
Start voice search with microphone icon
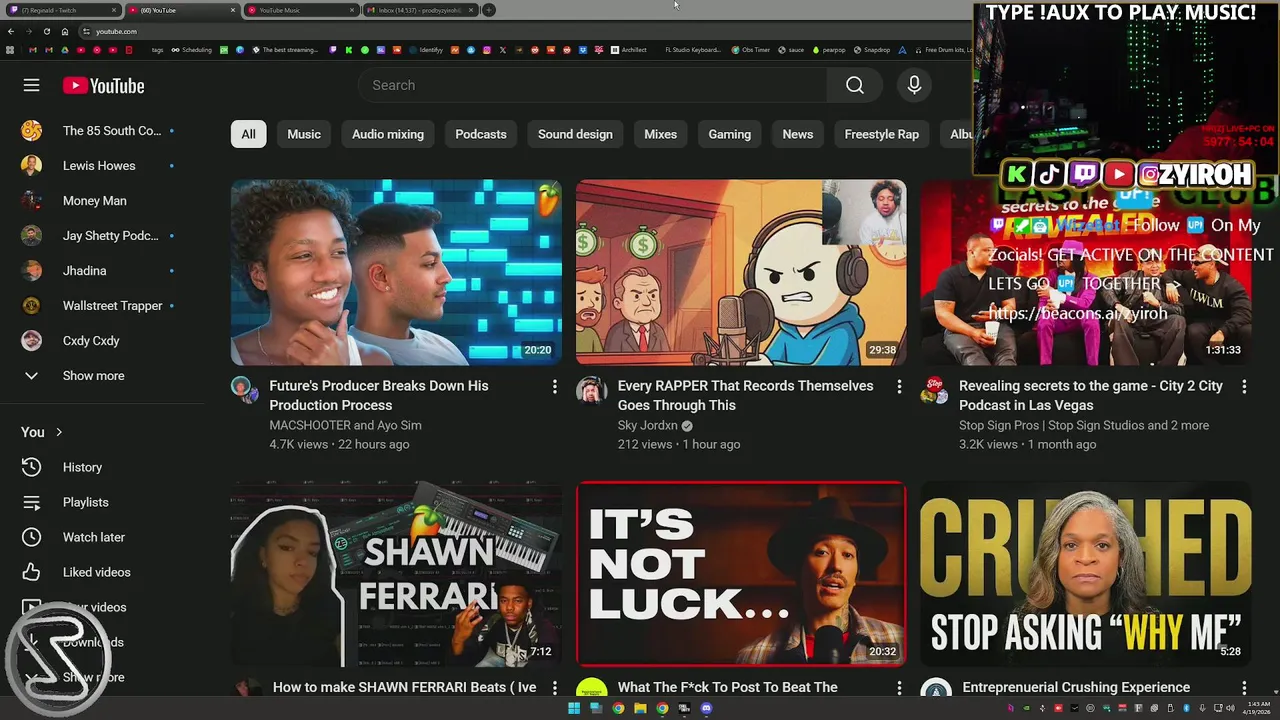click(x=914, y=85)
